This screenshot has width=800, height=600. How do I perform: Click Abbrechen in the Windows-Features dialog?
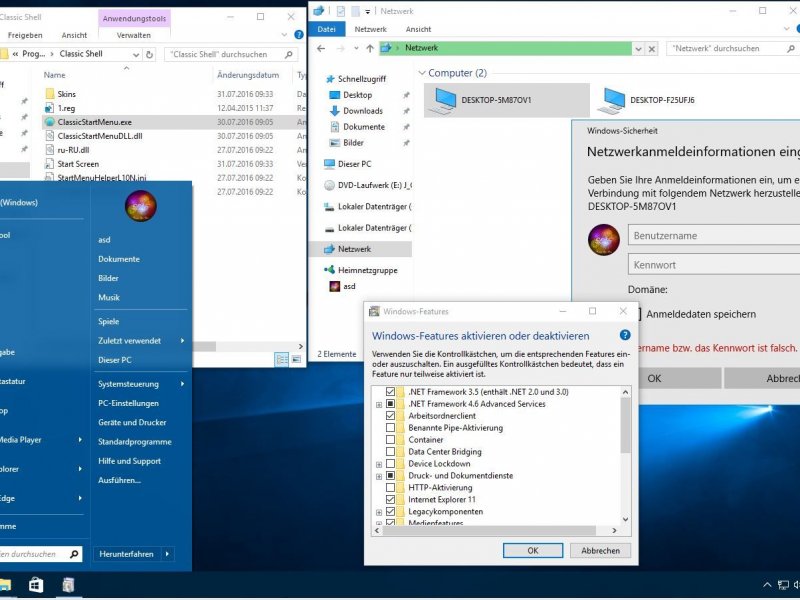coord(601,551)
